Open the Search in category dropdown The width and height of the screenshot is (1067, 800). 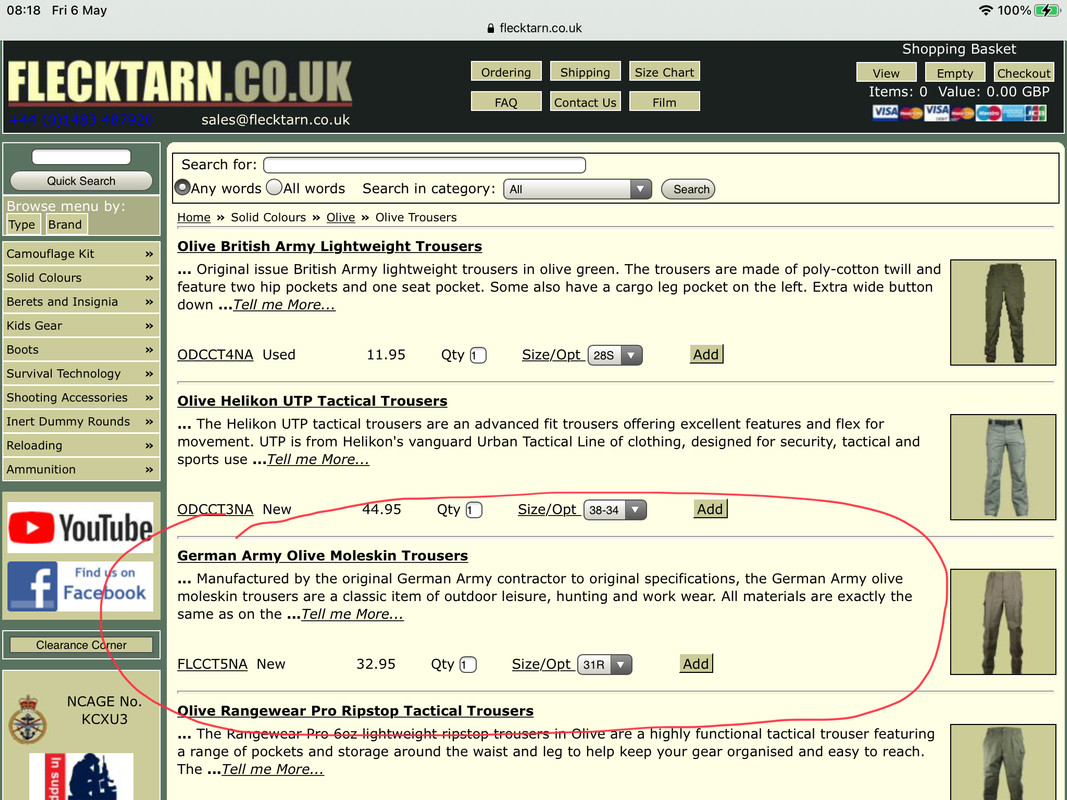click(577, 189)
